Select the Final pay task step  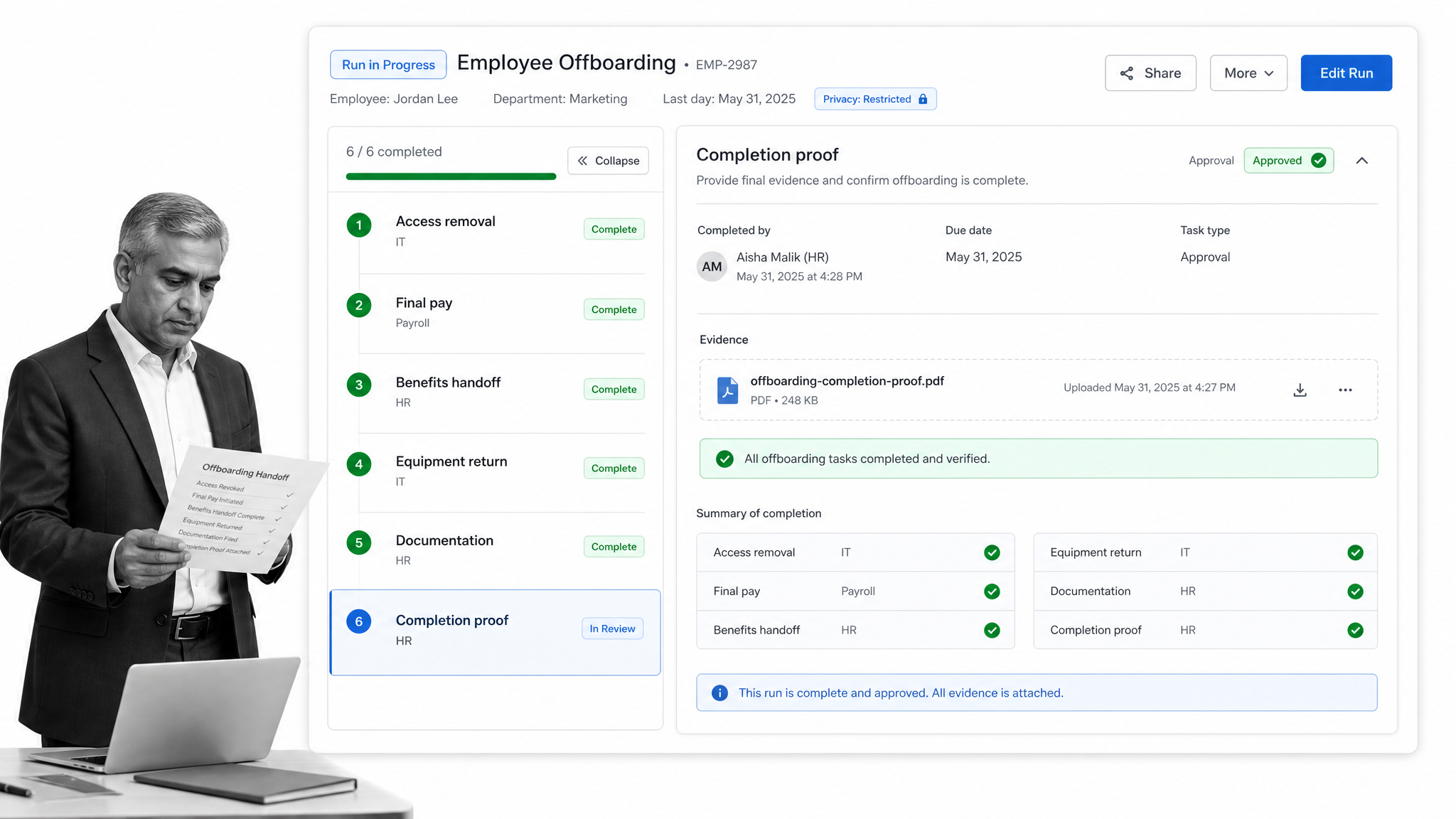[x=496, y=314]
